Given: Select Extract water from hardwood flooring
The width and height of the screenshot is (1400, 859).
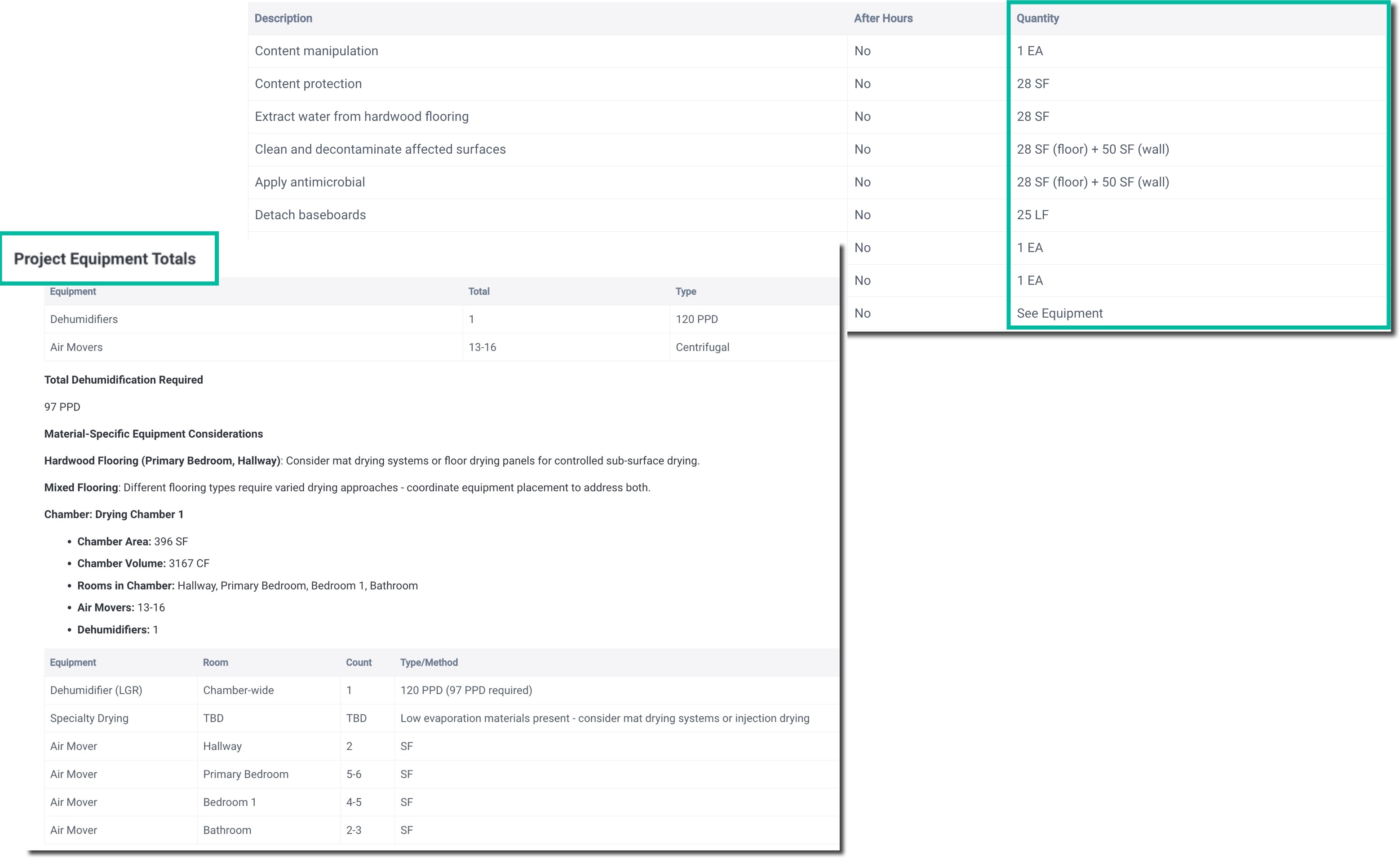Looking at the screenshot, I should point(361,116).
